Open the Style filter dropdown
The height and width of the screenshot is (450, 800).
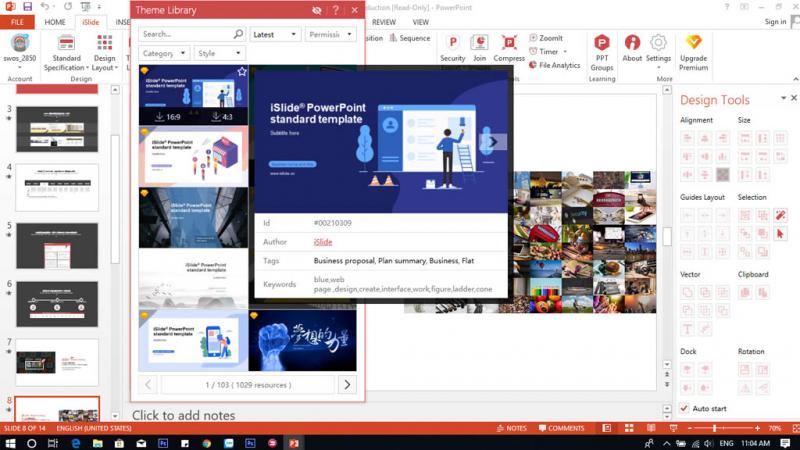point(218,53)
